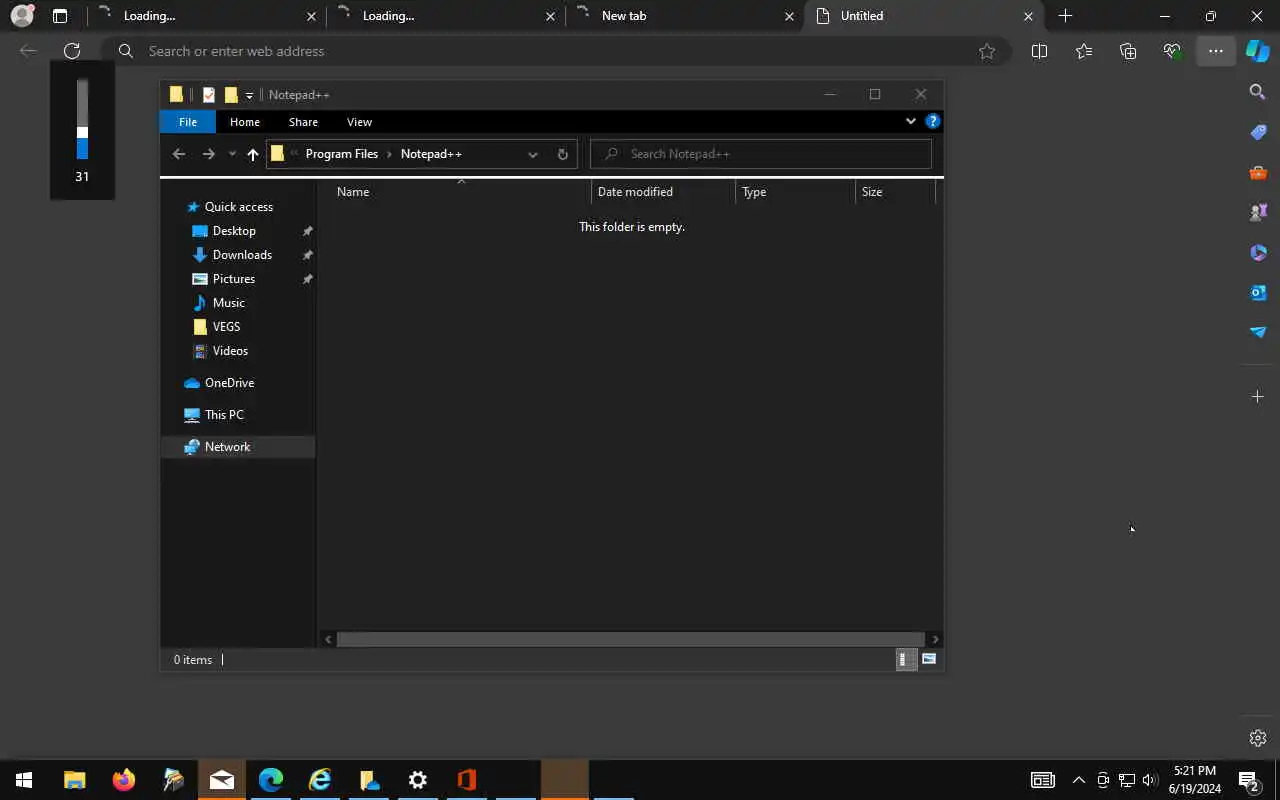Viewport: 1280px width, 800px height.
Task: Click Properties icon in quick access toolbar
Action: tap(209, 95)
